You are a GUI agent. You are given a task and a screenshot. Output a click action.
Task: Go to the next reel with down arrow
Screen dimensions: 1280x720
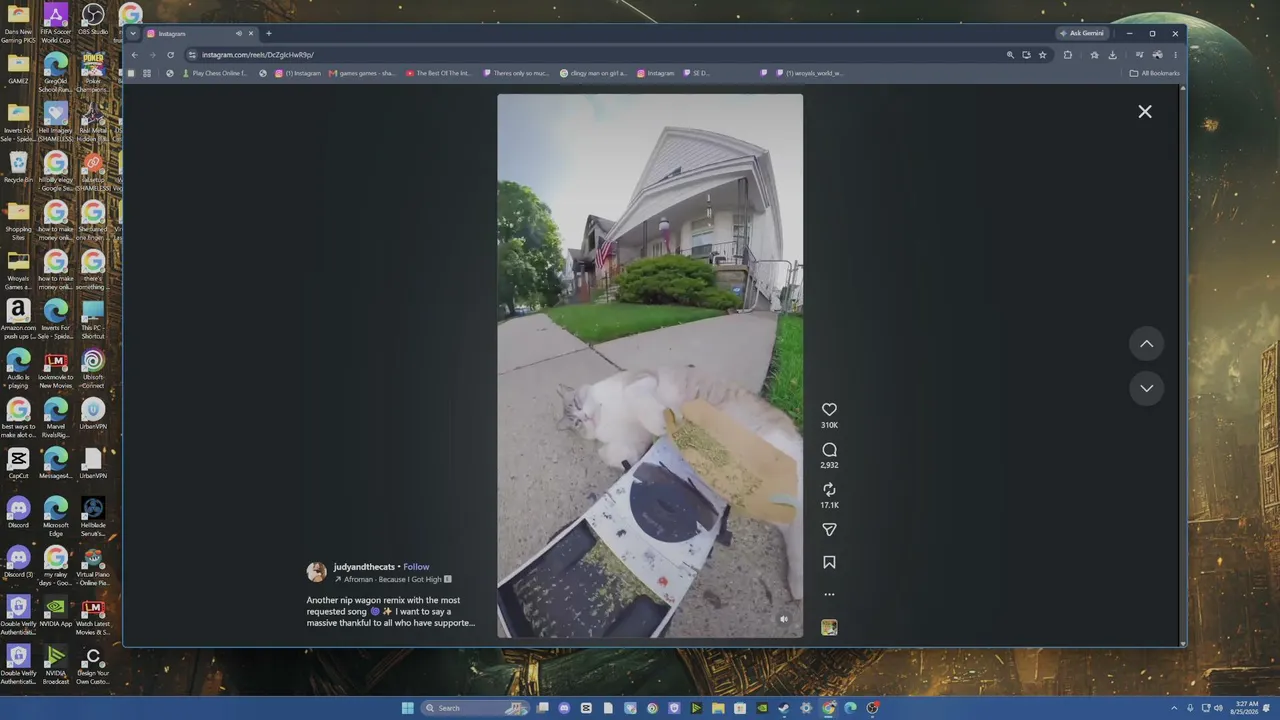click(x=1147, y=388)
